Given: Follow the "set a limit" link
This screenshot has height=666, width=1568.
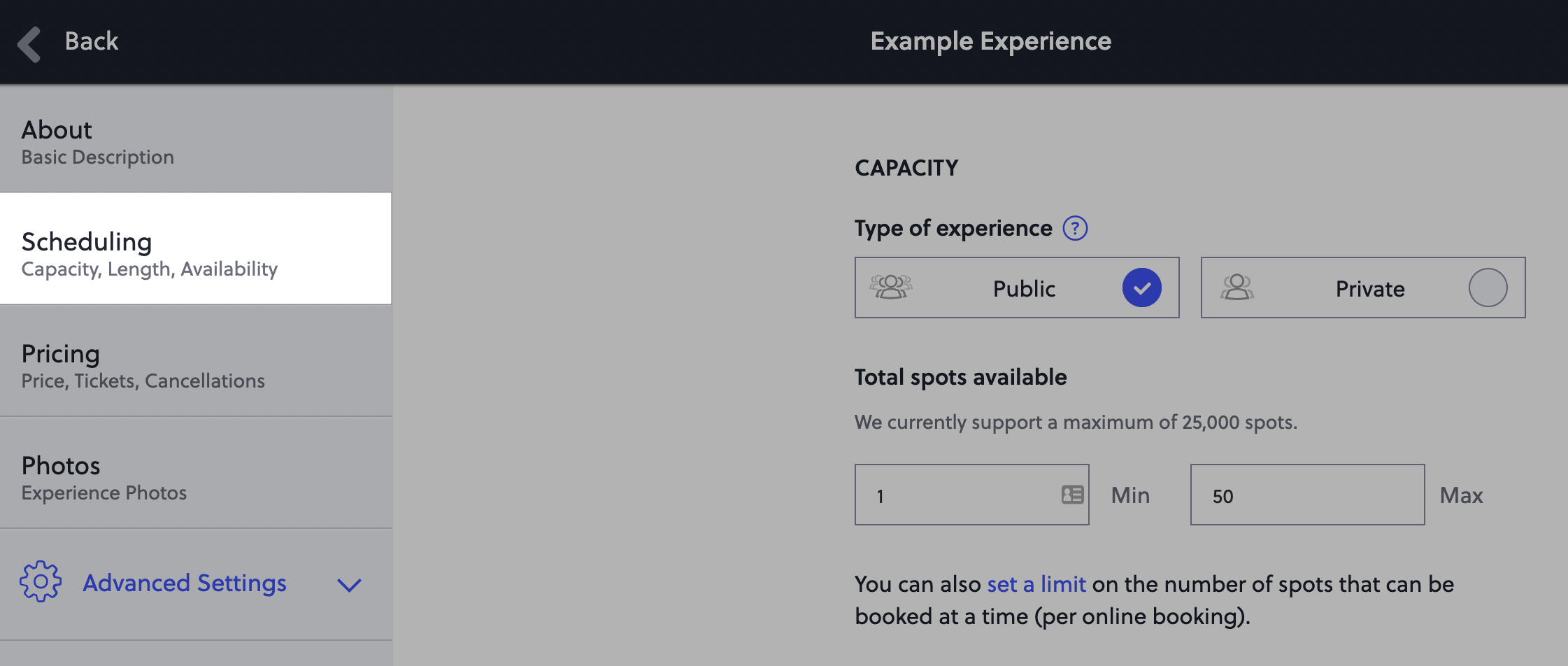Looking at the screenshot, I should point(1036,584).
